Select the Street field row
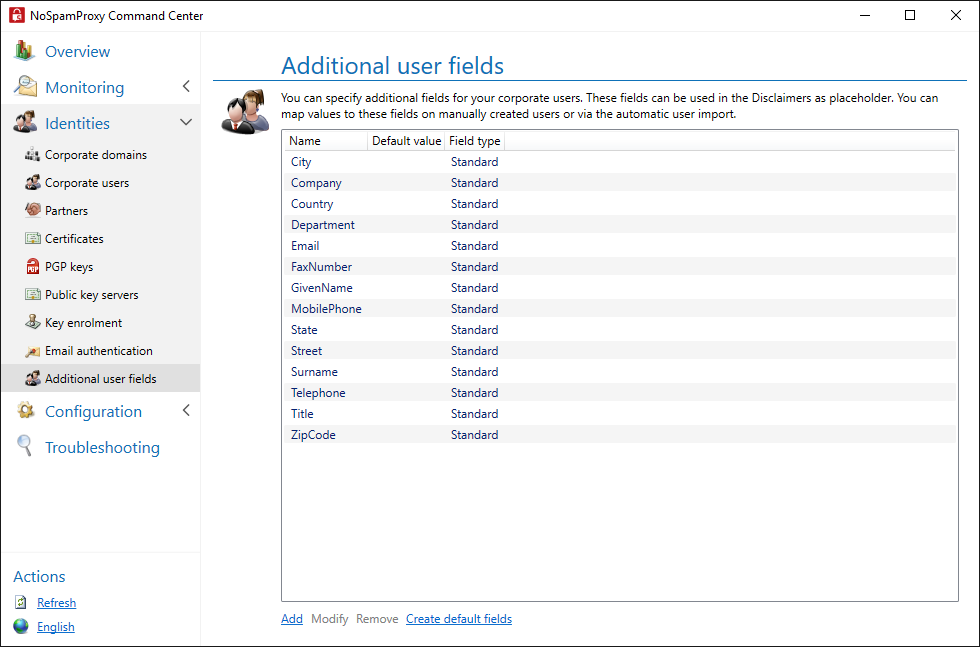 click(620, 351)
